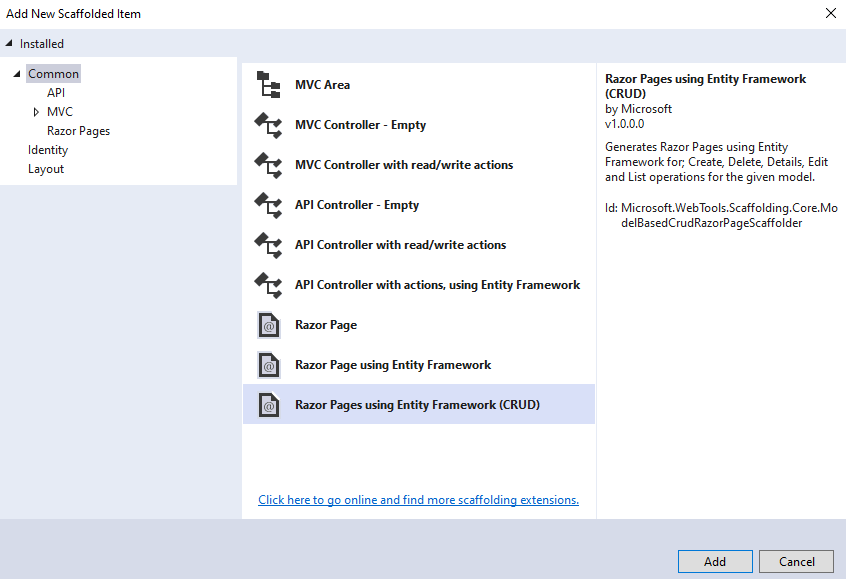The image size is (846, 579).
Task: Choose API Controller - Empty label
Action: click(x=357, y=205)
